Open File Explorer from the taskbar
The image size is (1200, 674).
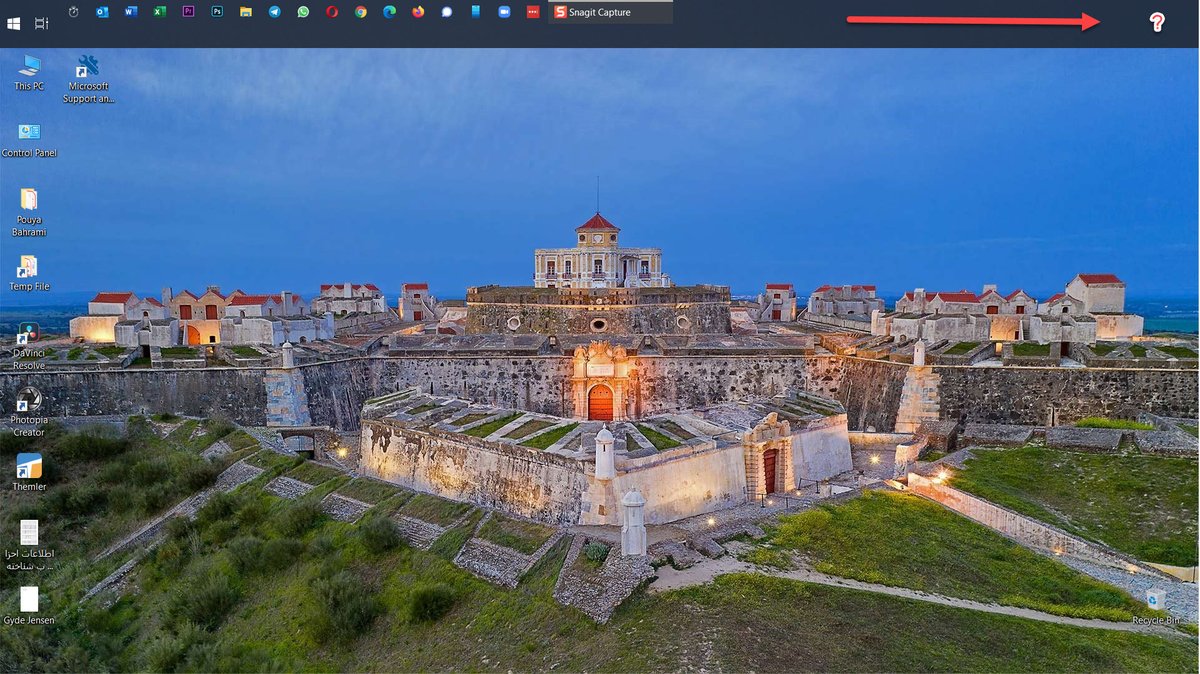245,13
